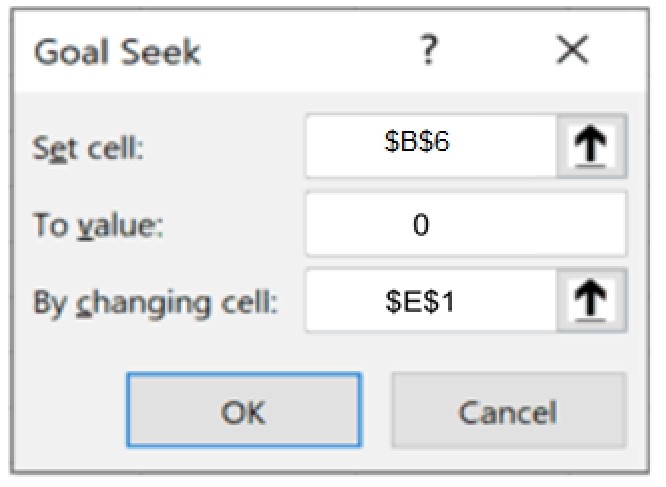Confirm Goal Seek with OK
666x487 pixels.
(243, 412)
